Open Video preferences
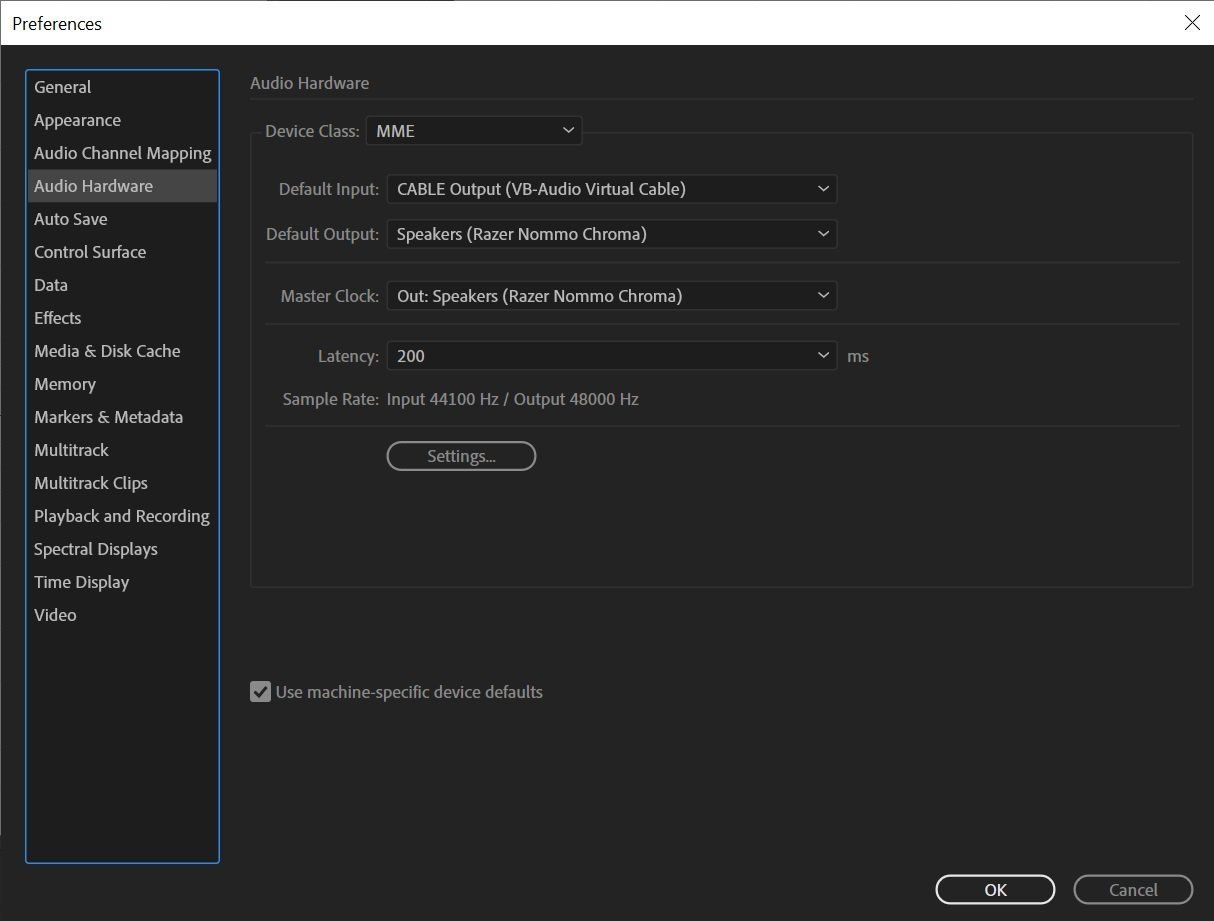1214x921 pixels. 122,615
